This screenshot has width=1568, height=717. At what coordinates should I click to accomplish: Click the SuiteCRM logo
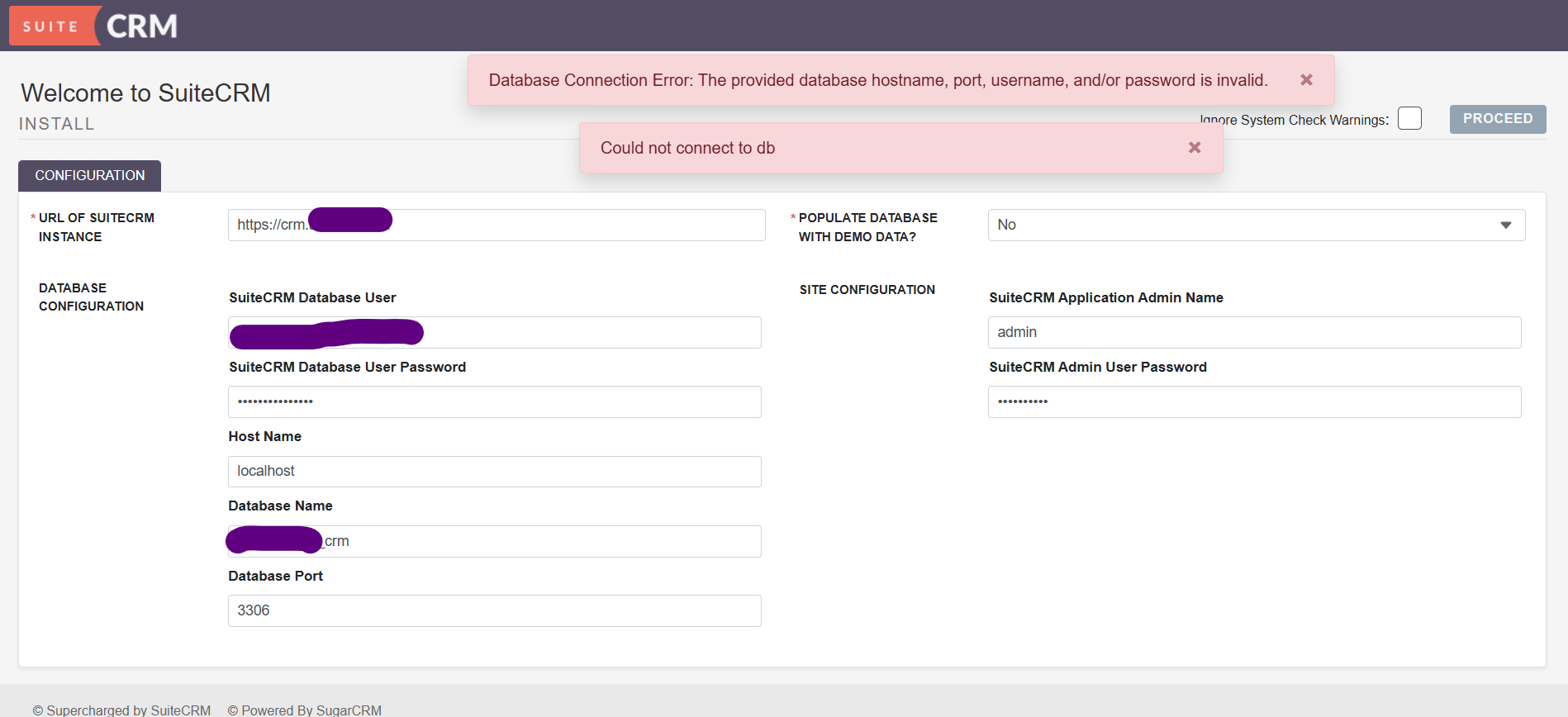[x=94, y=26]
